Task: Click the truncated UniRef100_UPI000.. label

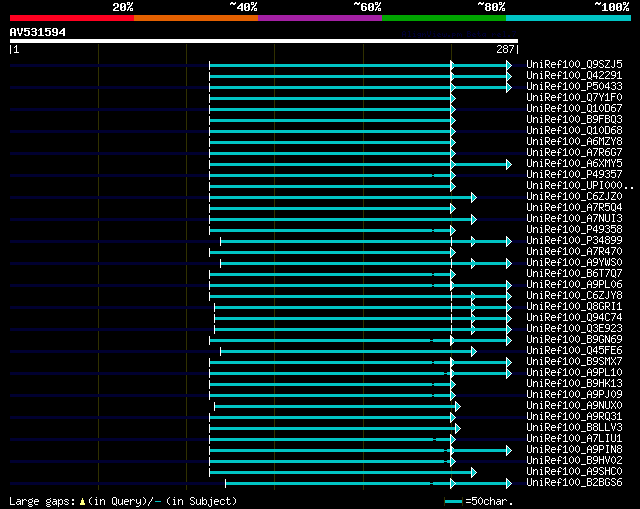Action: [580, 185]
